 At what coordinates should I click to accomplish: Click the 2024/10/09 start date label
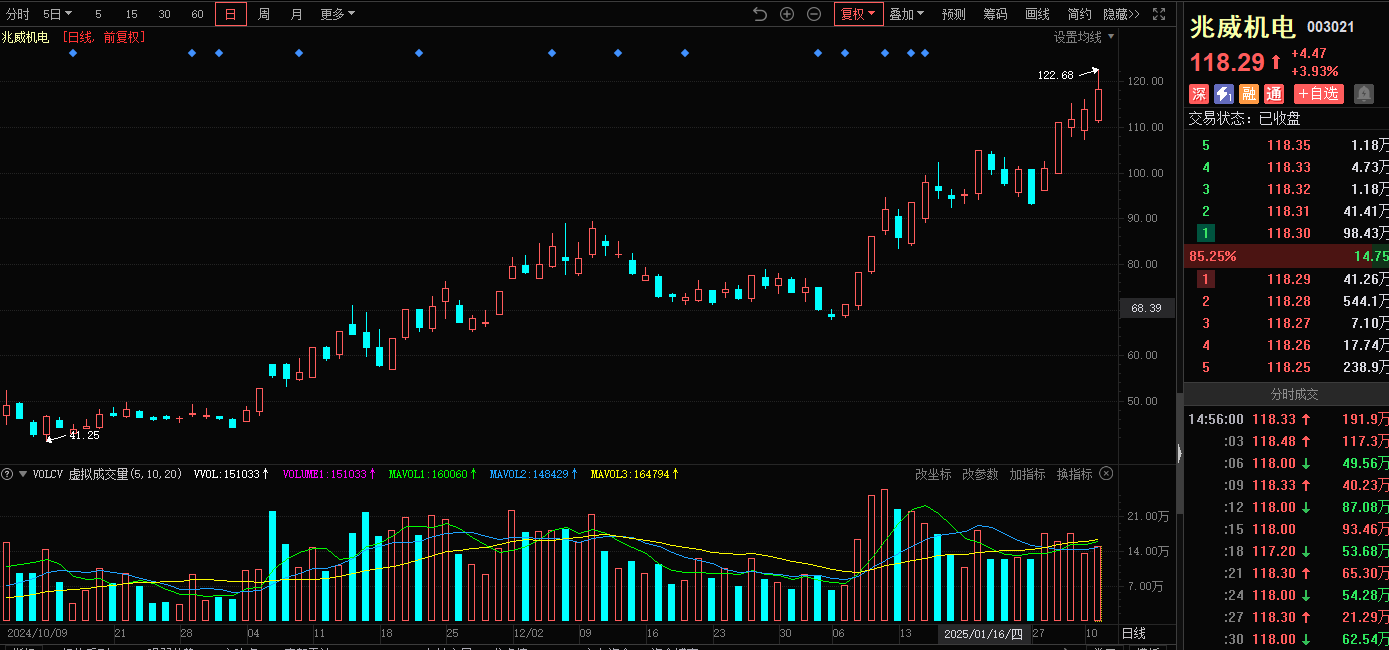click(x=35, y=634)
